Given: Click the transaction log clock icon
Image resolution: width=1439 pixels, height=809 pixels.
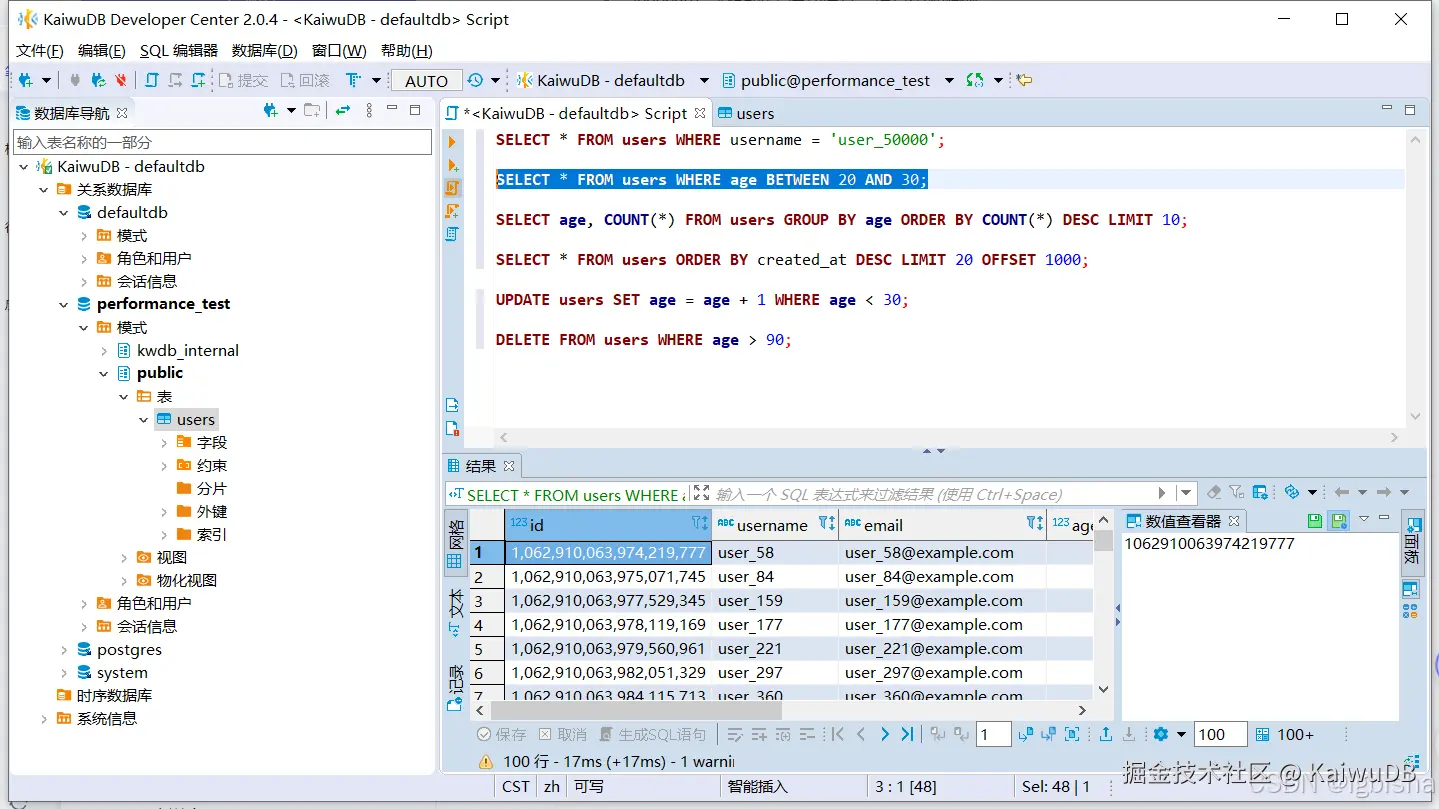Looking at the screenshot, I should (475, 80).
